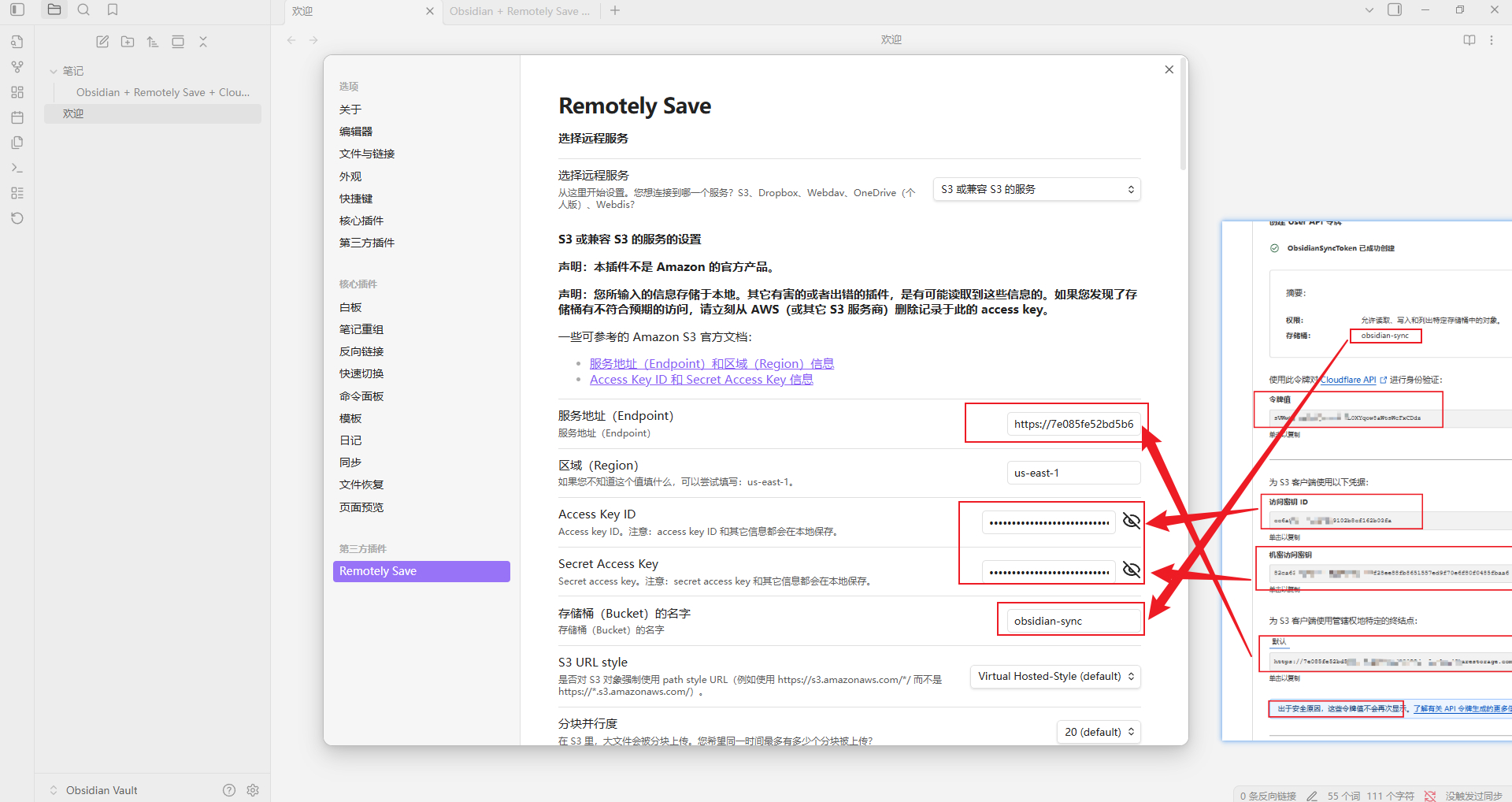Create a new note with the pencil icon
Image resolution: width=1512 pixels, height=802 pixels.
102,41
